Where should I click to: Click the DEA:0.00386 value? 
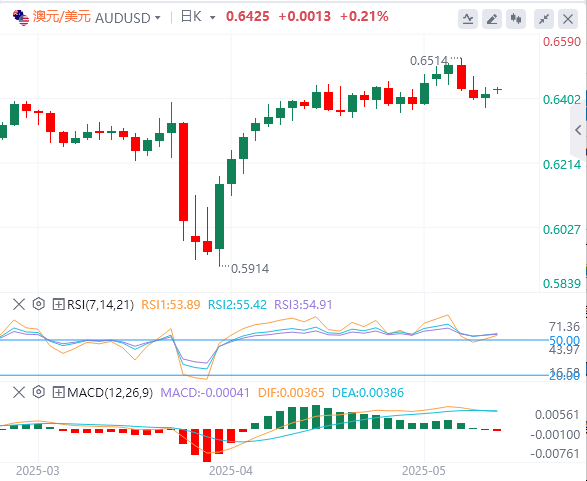tap(368, 393)
